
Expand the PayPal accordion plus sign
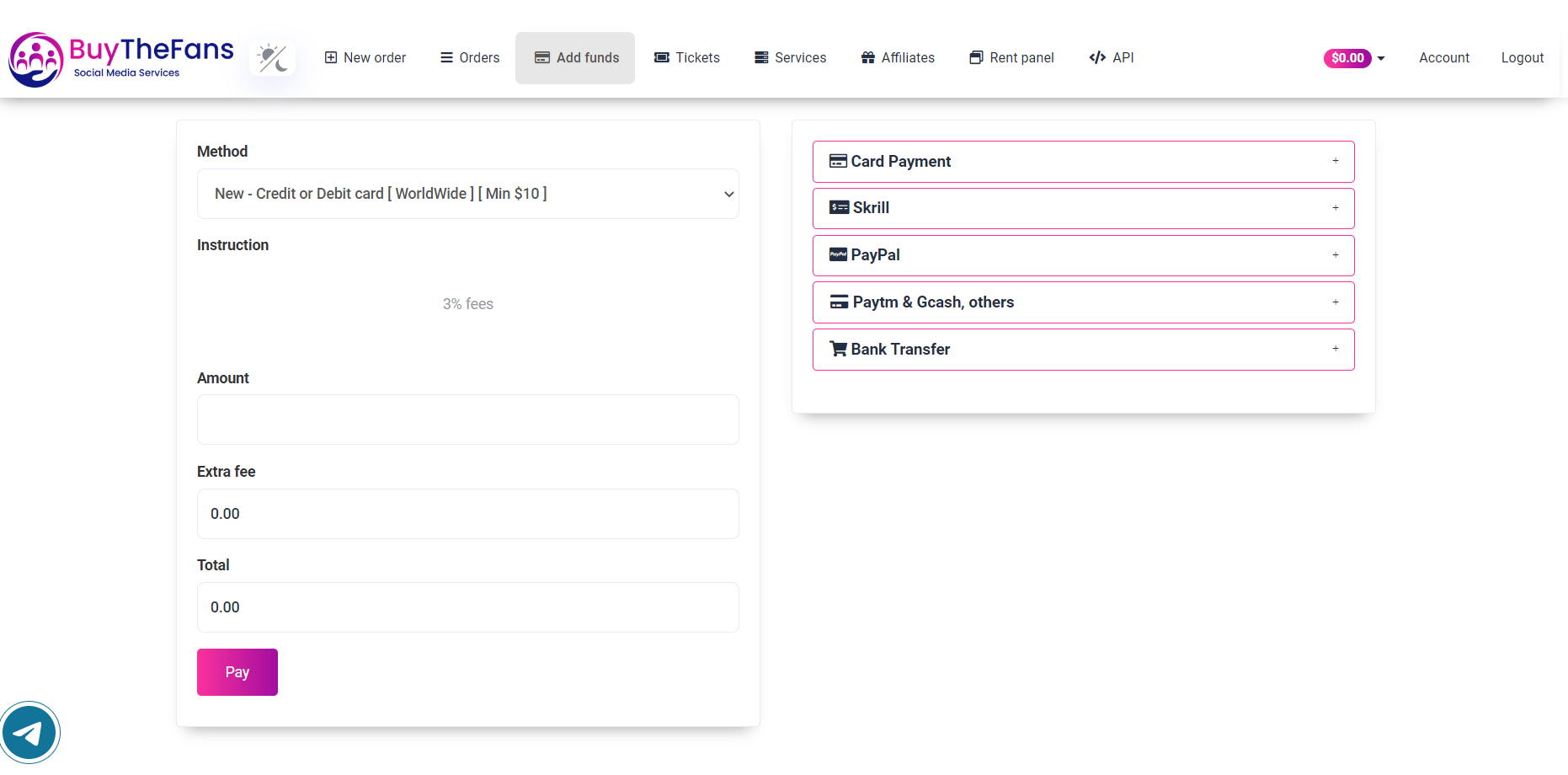coord(1335,255)
